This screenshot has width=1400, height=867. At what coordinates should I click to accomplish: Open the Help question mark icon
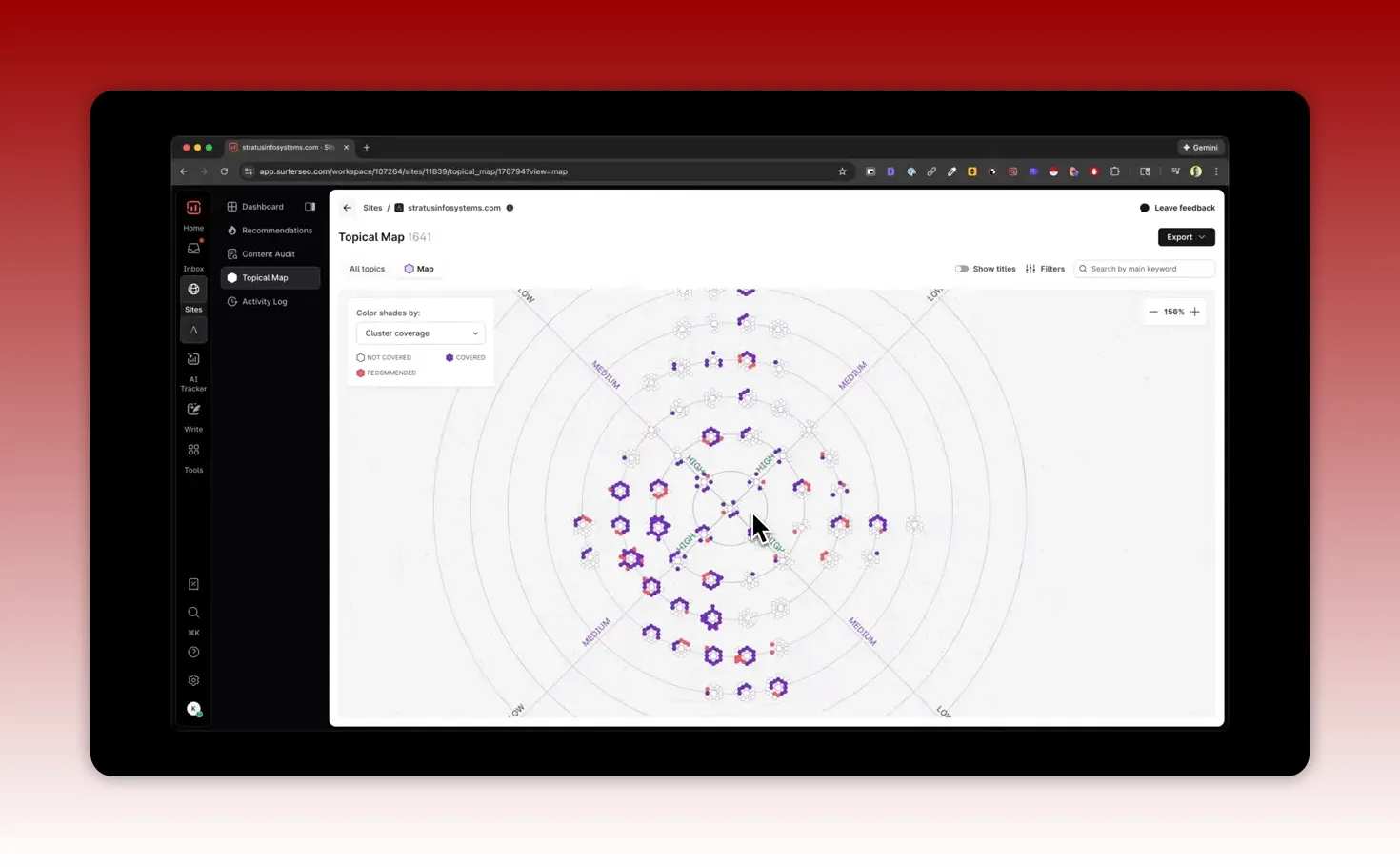(193, 652)
